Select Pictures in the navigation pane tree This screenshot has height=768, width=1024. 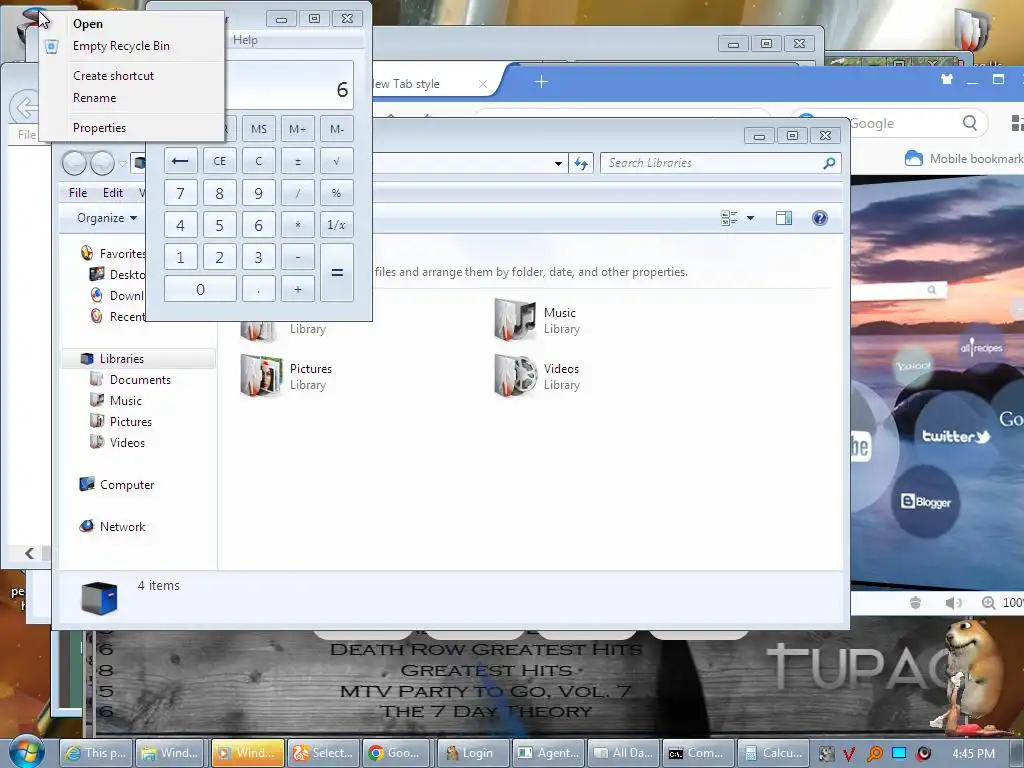click(131, 421)
